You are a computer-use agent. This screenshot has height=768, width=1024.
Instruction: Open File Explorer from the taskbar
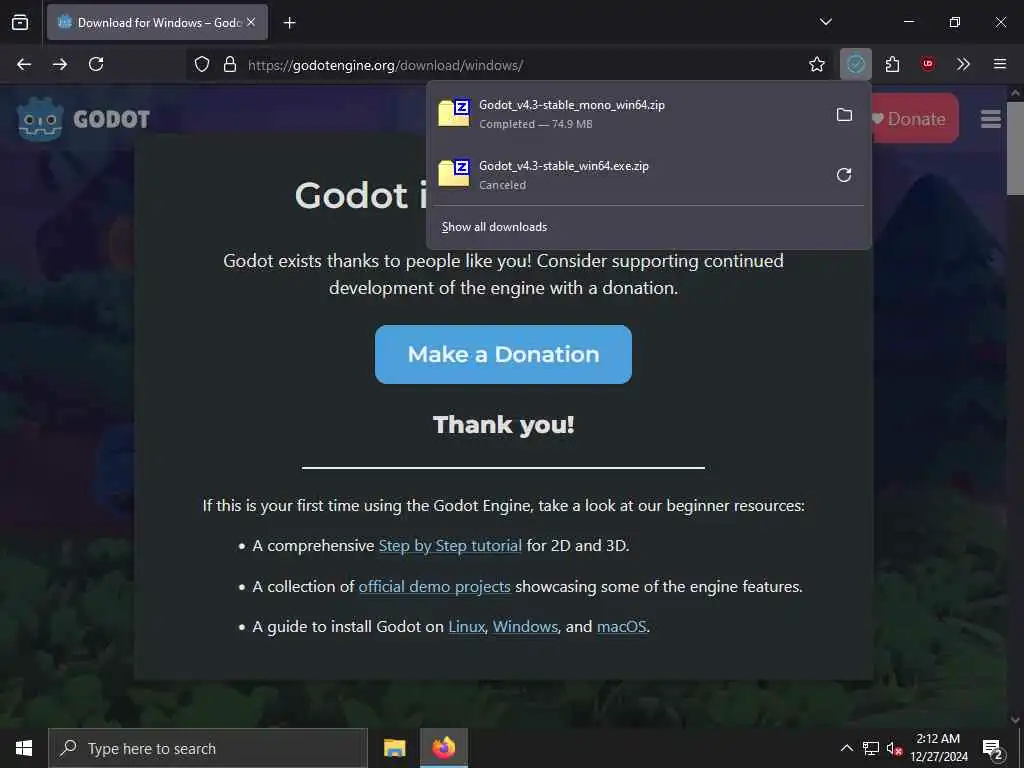click(x=394, y=748)
